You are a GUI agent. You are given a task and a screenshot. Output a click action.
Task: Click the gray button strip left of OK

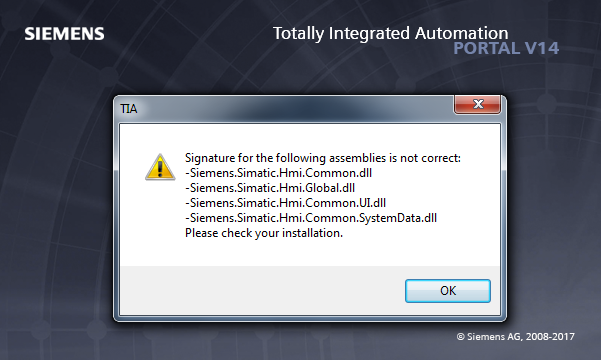(x=261, y=291)
